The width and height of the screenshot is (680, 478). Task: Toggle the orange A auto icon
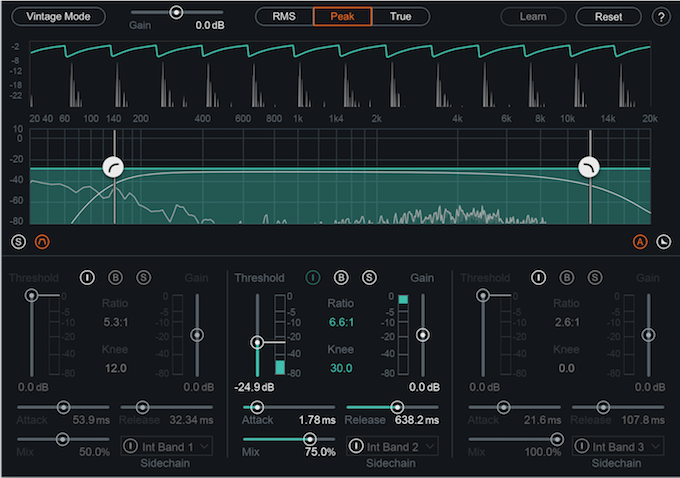tap(640, 242)
